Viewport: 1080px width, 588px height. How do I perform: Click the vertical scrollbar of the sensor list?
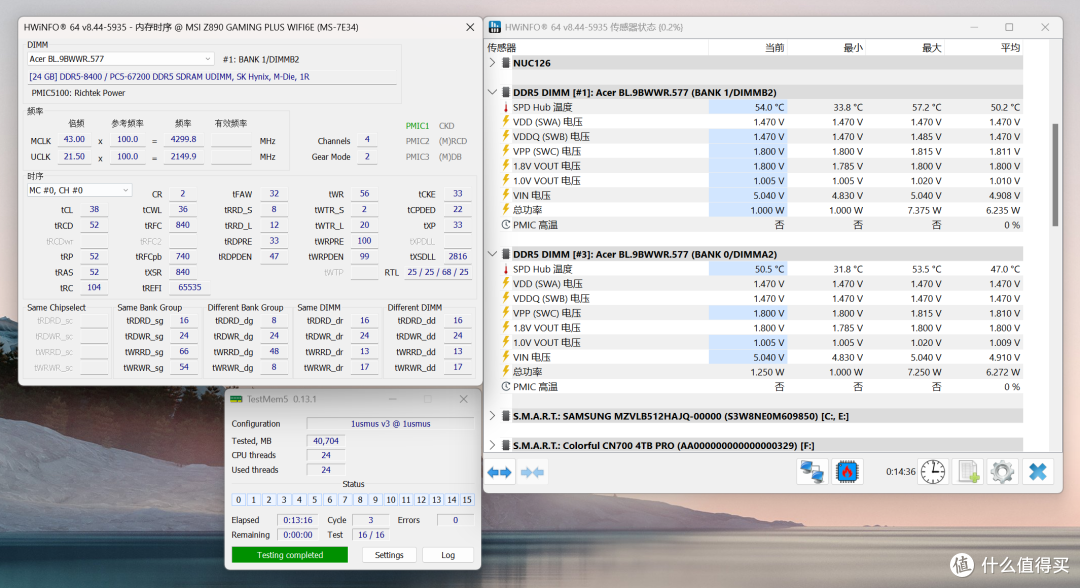(1055, 175)
